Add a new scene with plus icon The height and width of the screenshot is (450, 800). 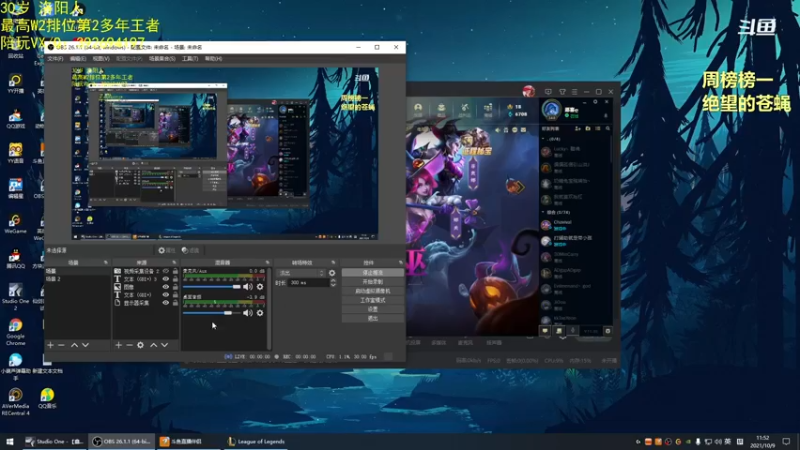coord(50,345)
